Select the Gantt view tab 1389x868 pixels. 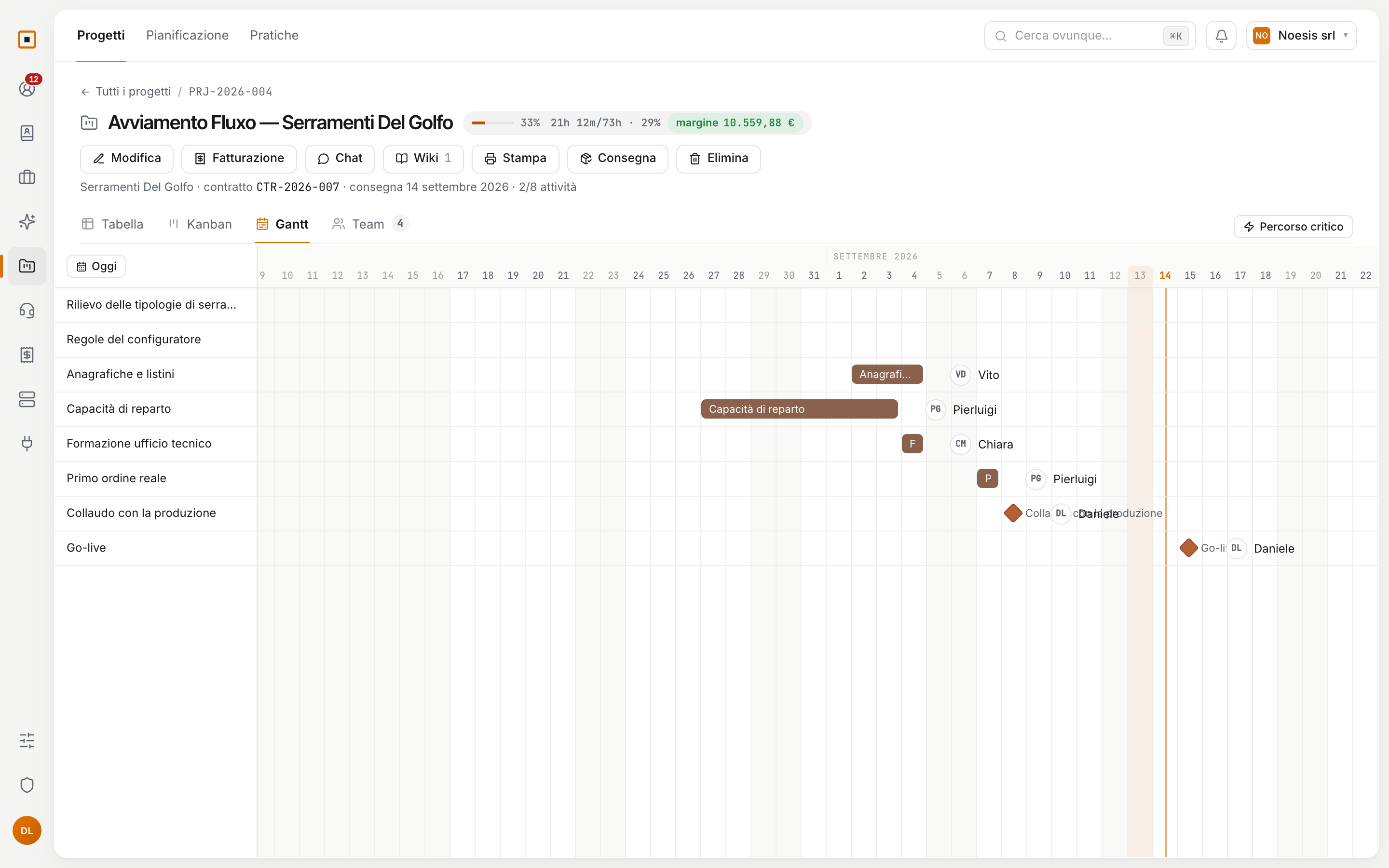(283, 224)
